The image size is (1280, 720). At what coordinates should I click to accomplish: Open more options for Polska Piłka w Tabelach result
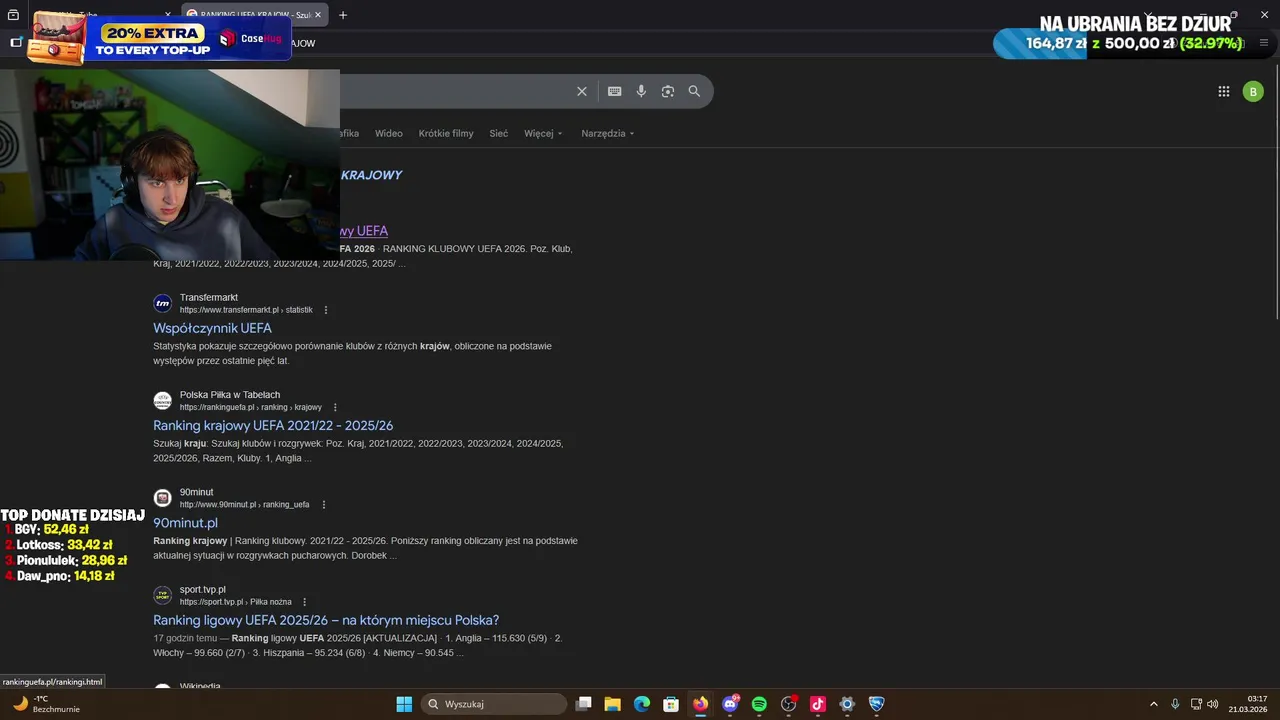(335, 407)
